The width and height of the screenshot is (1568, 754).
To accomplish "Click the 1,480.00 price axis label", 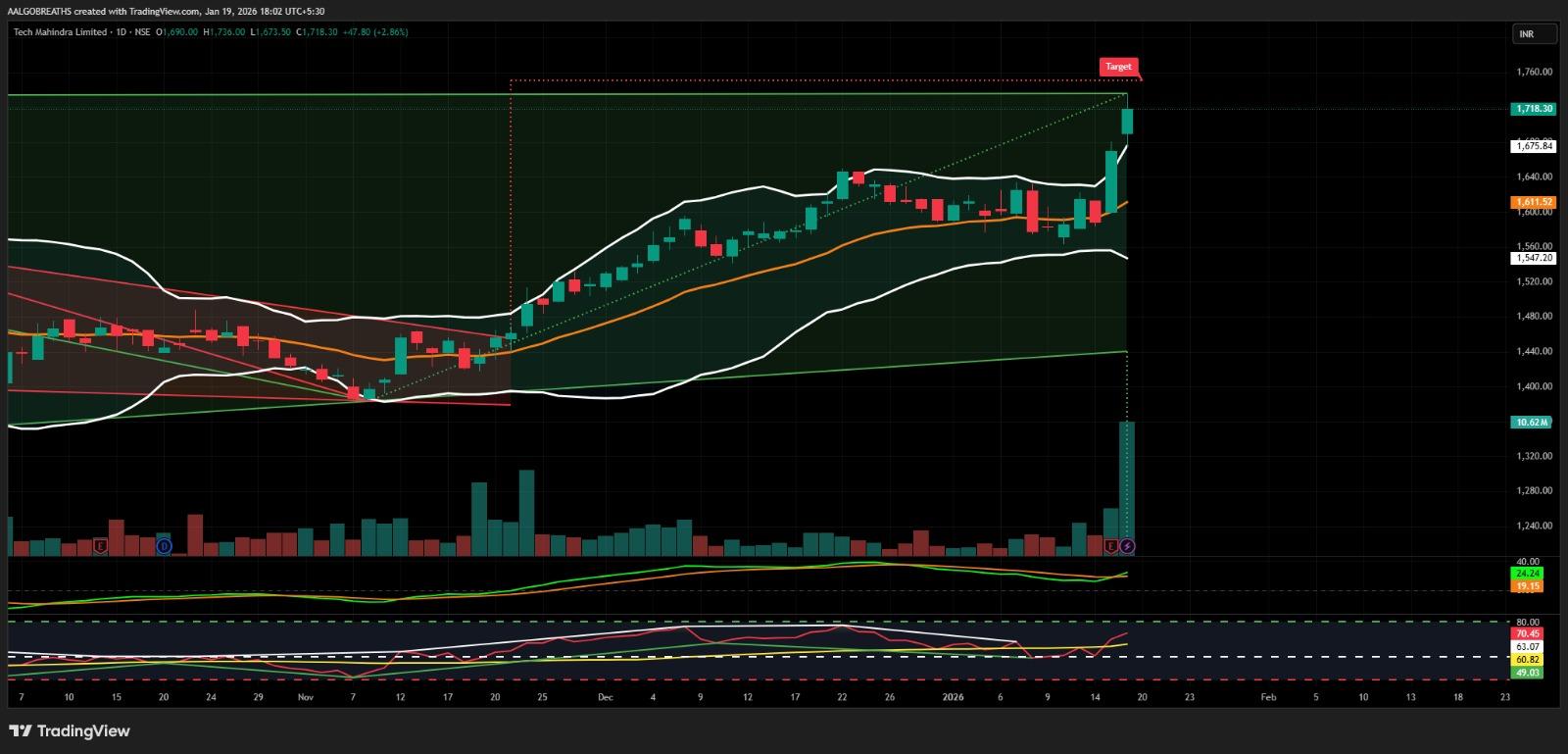I will pyautogui.click(x=1534, y=317).
